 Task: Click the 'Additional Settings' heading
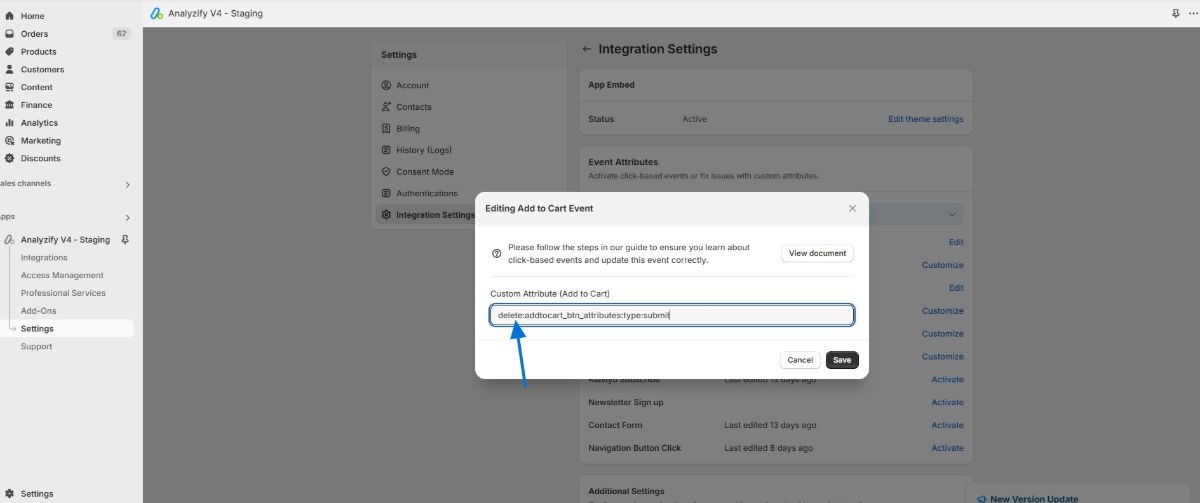click(x=627, y=491)
